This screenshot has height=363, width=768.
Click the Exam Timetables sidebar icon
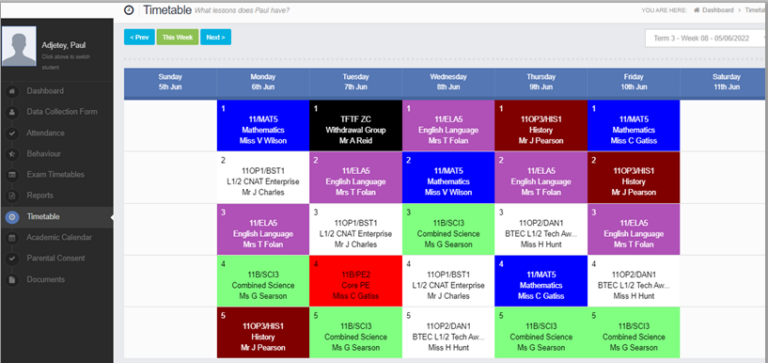click(12, 175)
